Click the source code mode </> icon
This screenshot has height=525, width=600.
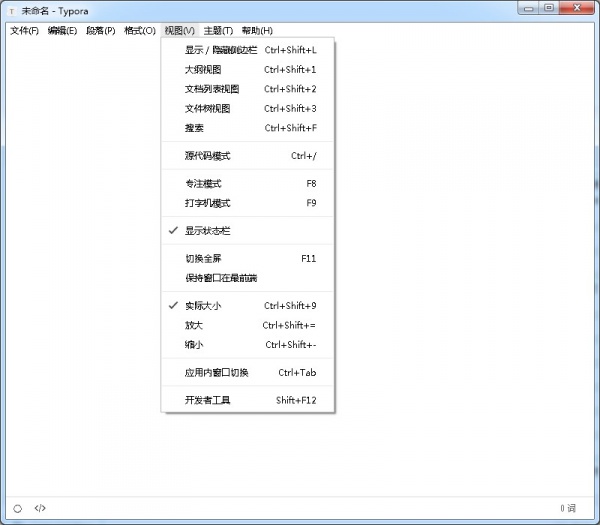[x=40, y=508]
